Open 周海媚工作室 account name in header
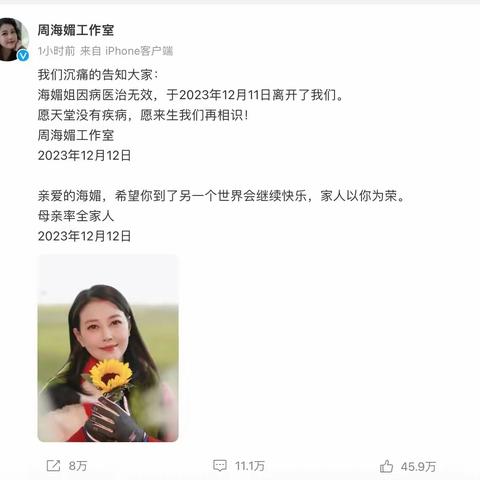The width and height of the screenshot is (480, 480). coord(76,30)
